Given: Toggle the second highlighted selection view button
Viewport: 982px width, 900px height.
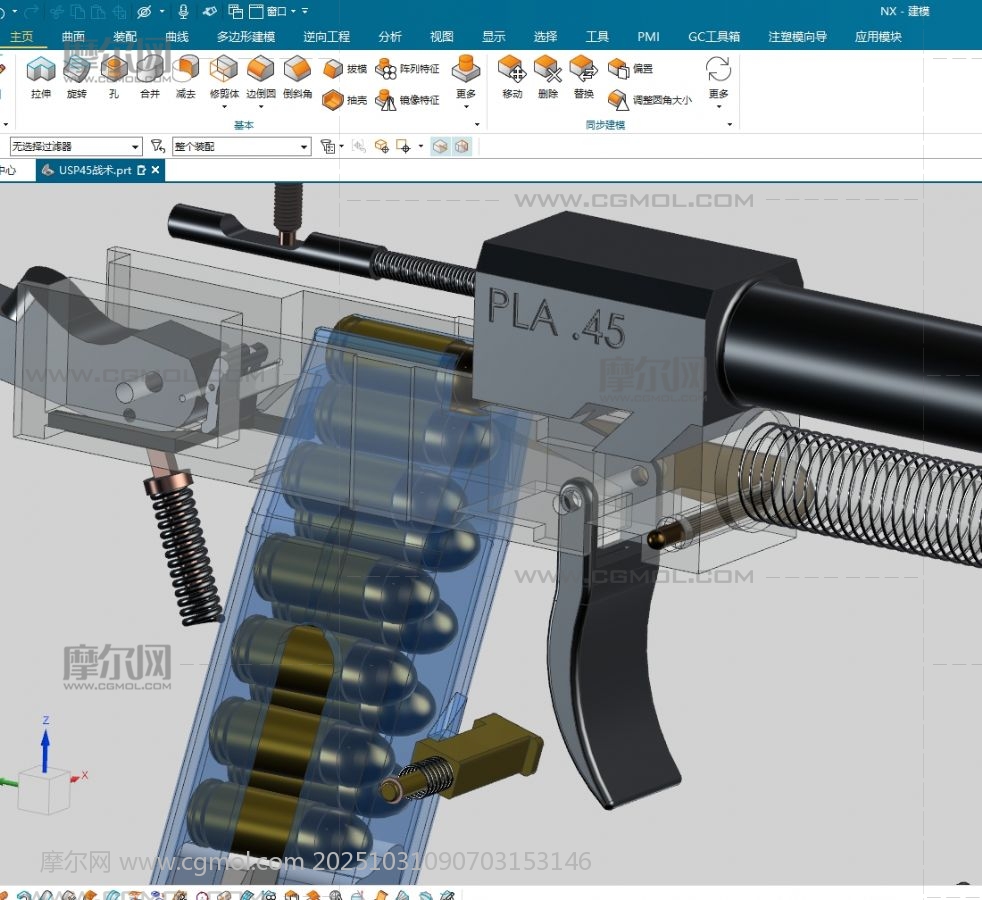Looking at the screenshot, I should click(x=461, y=146).
